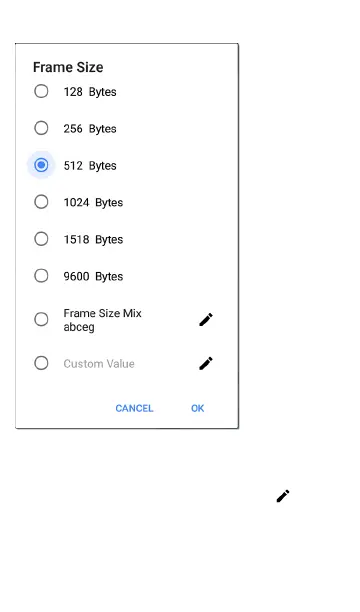Click the greyed 'Custom Value' text
The image size is (360, 612).
point(99,364)
